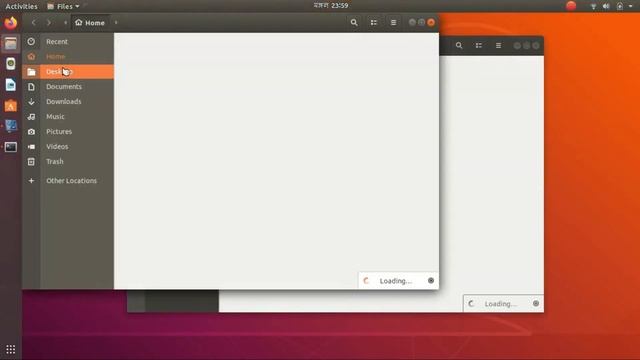Click the Documents file icon
The height and width of the screenshot is (360, 640).
pyautogui.click(x=31, y=87)
